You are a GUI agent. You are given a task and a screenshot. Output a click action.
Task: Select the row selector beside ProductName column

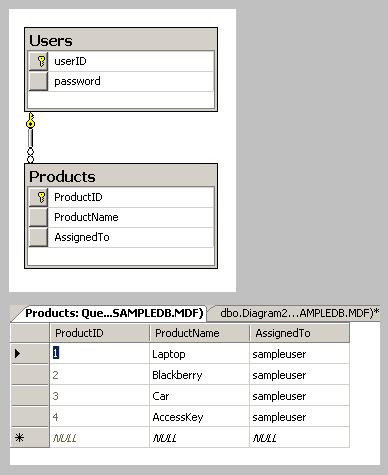pos(38,217)
